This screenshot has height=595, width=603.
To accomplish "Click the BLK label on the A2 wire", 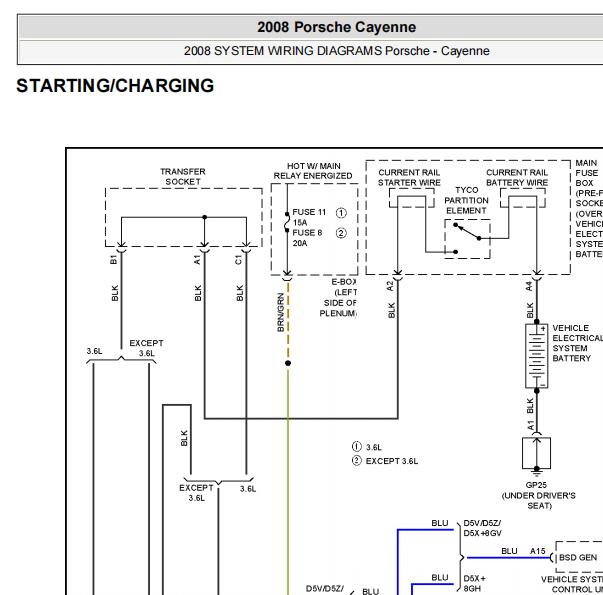I will click(x=391, y=310).
